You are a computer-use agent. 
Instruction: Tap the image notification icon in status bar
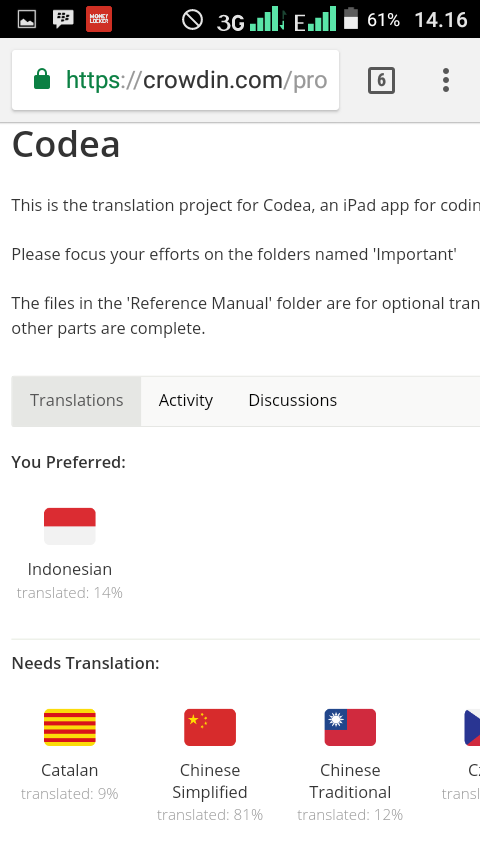click(27, 20)
